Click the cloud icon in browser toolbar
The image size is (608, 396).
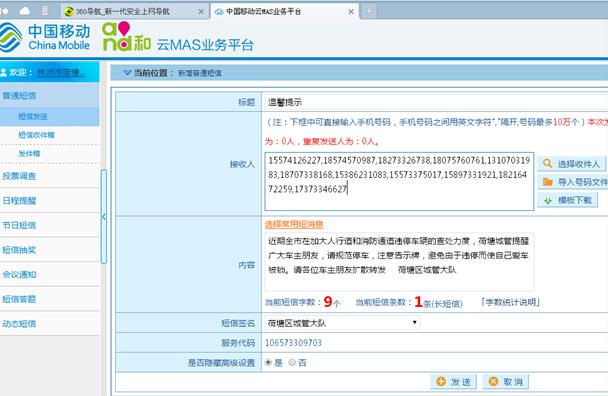(24, 11)
